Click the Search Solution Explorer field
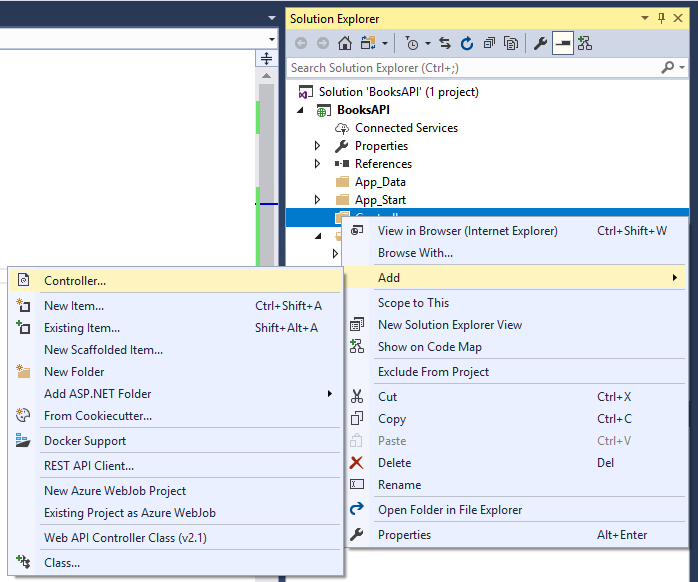This screenshot has width=698, height=582. pyautogui.click(x=470, y=68)
